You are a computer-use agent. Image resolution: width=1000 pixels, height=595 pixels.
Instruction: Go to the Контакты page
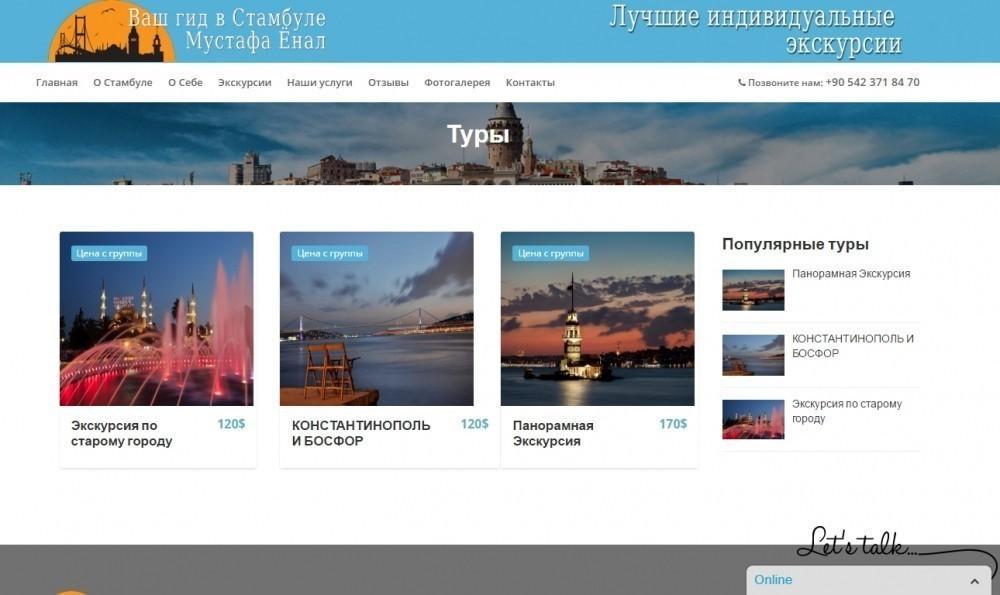click(530, 82)
